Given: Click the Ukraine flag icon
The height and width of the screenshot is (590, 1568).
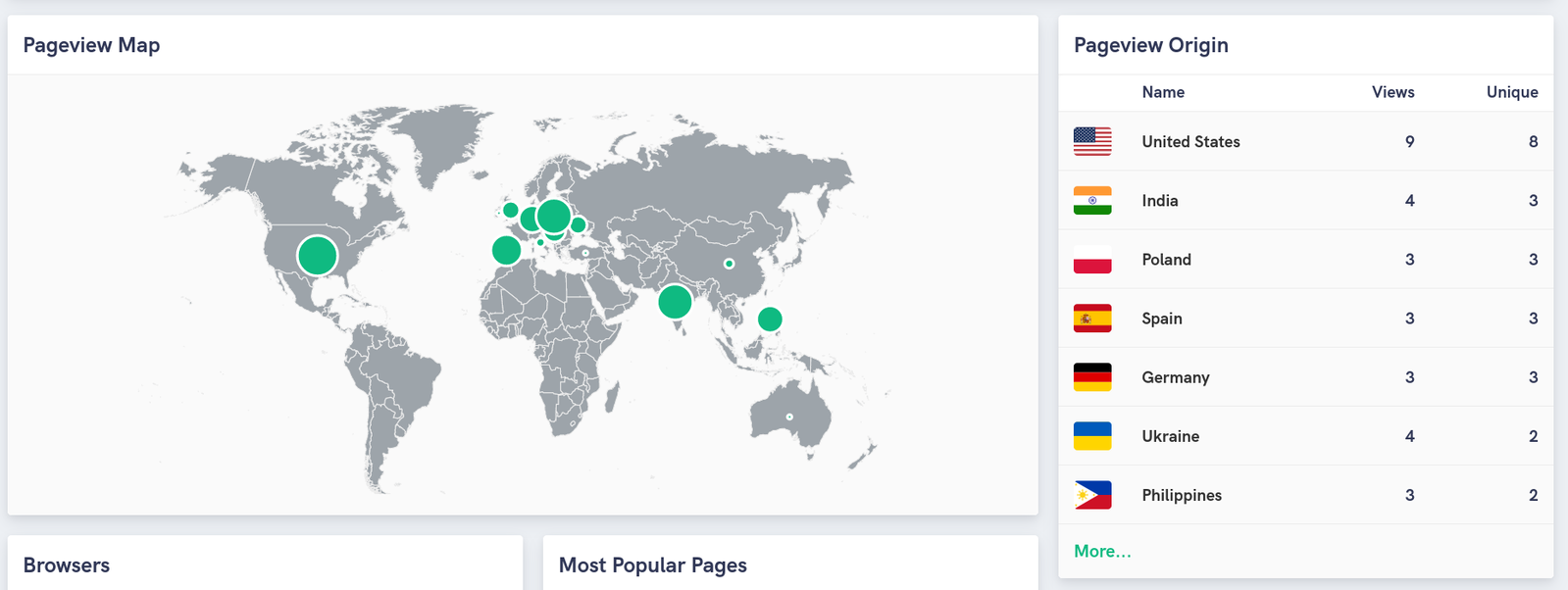Looking at the screenshot, I should [1092, 436].
